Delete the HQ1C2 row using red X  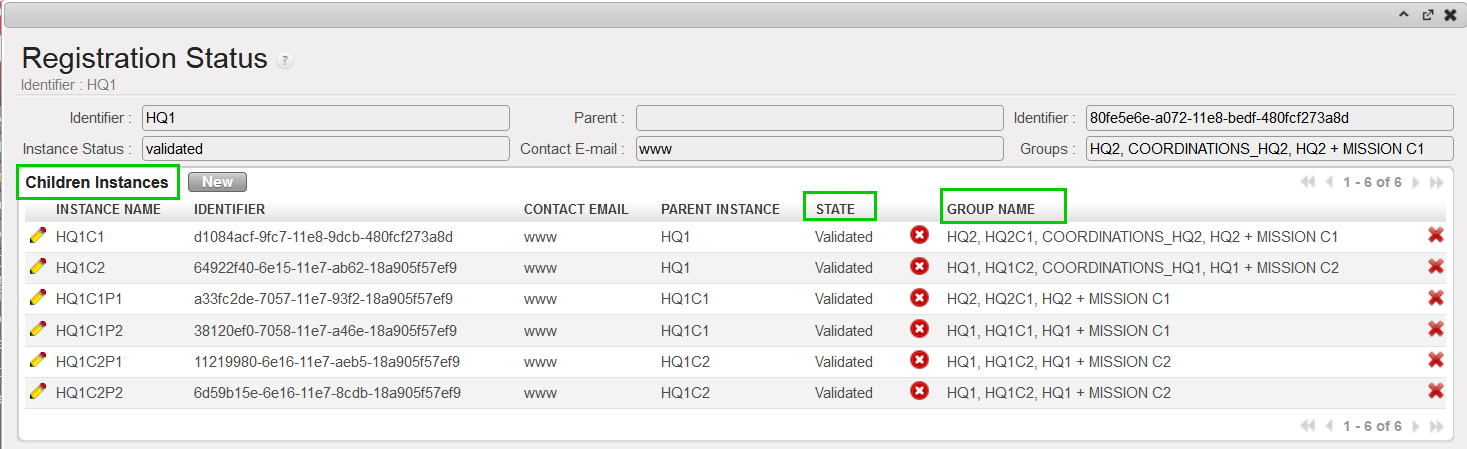coord(1435,267)
